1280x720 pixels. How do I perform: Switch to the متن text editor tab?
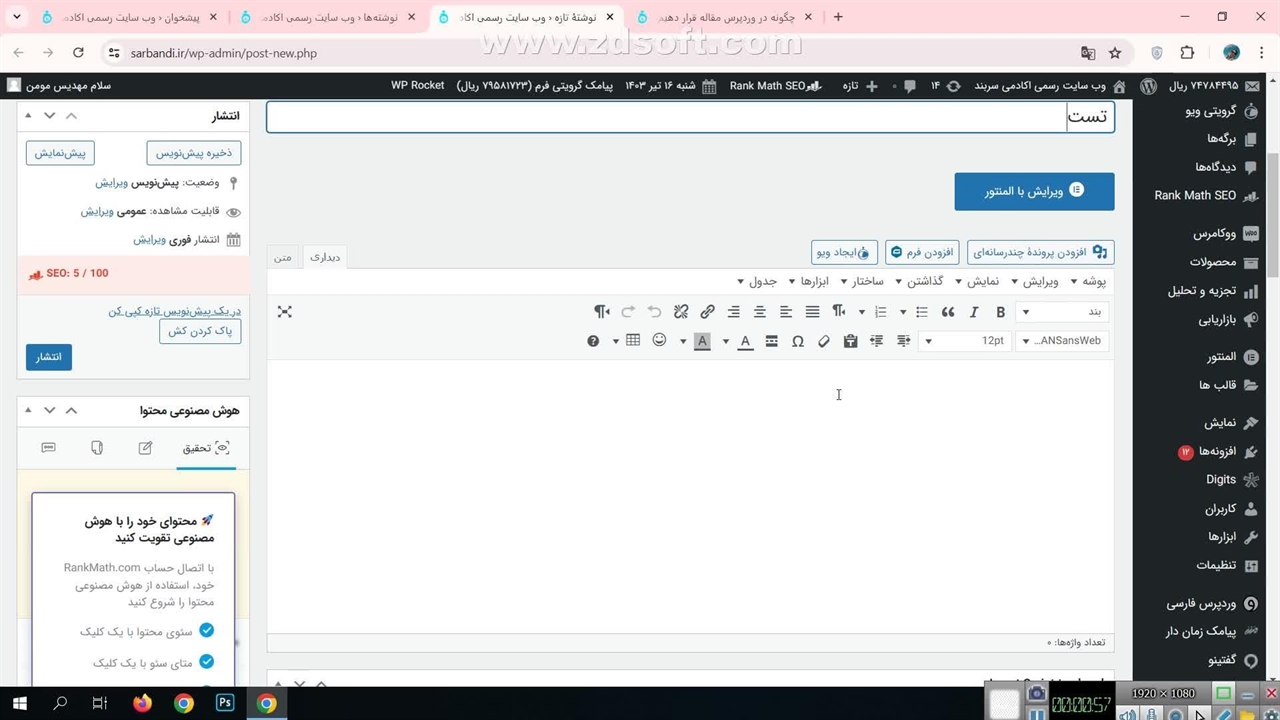[x=283, y=257]
